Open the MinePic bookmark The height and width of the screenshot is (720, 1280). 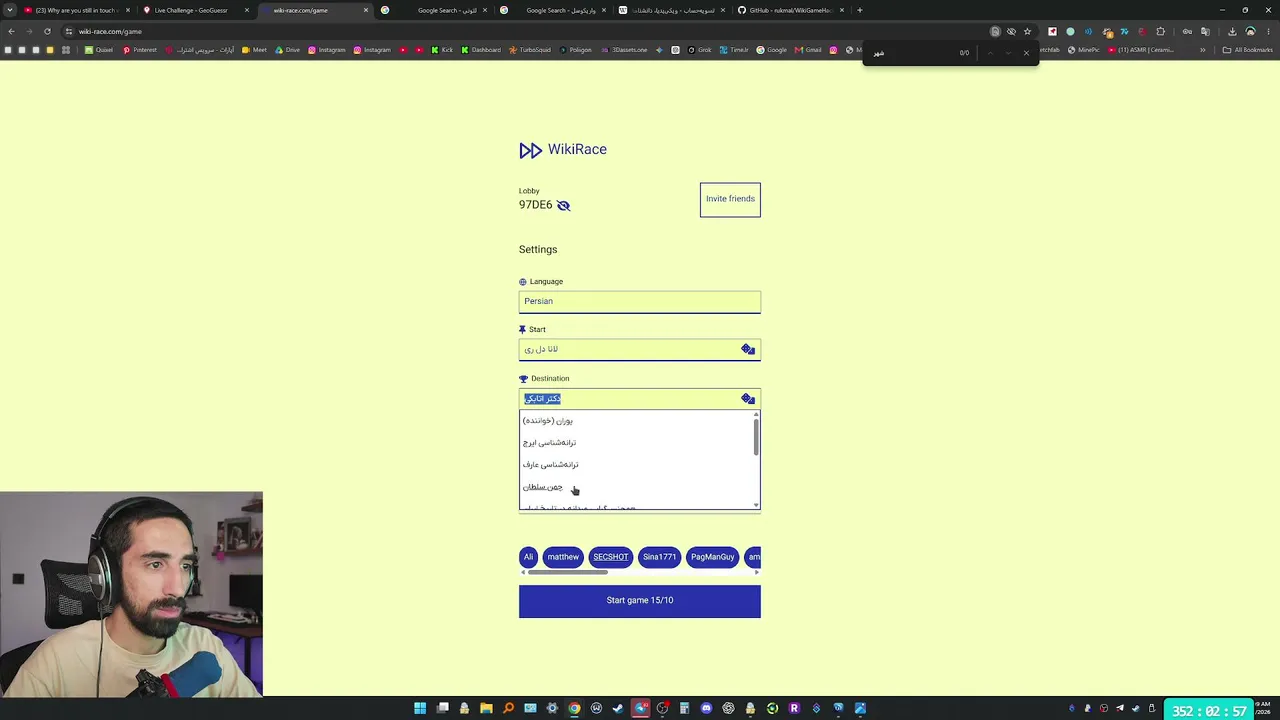(x=1084, y=50)
